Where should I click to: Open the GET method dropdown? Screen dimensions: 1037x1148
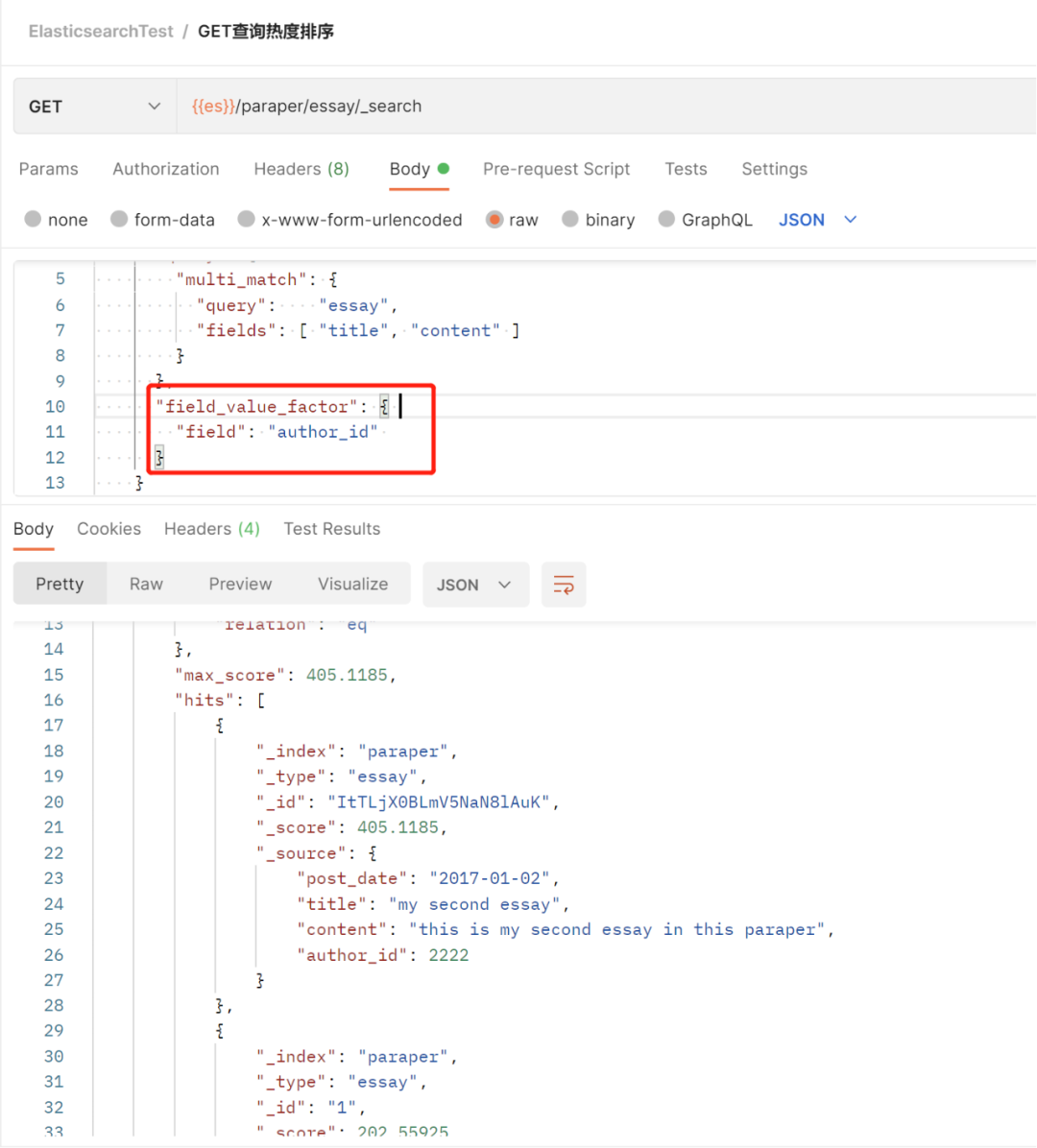[94, 107]
